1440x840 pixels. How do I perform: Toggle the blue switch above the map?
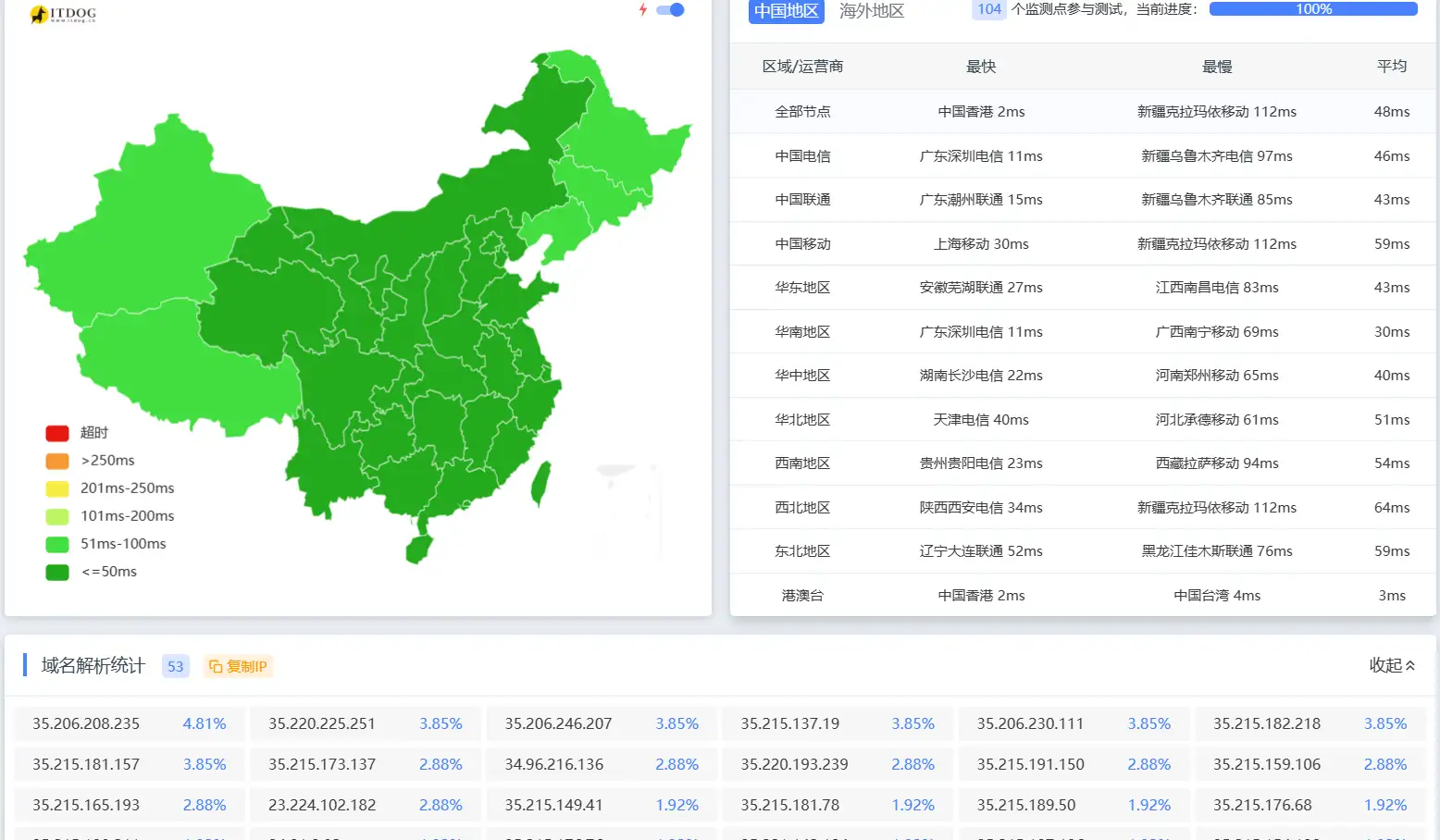(670, 10)
